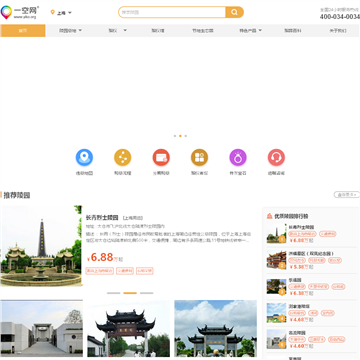Open the nav item left of 节地生态葬
The width and height of the screenshot is (360, 360).
pyautogui.click(x=158, y=30)
